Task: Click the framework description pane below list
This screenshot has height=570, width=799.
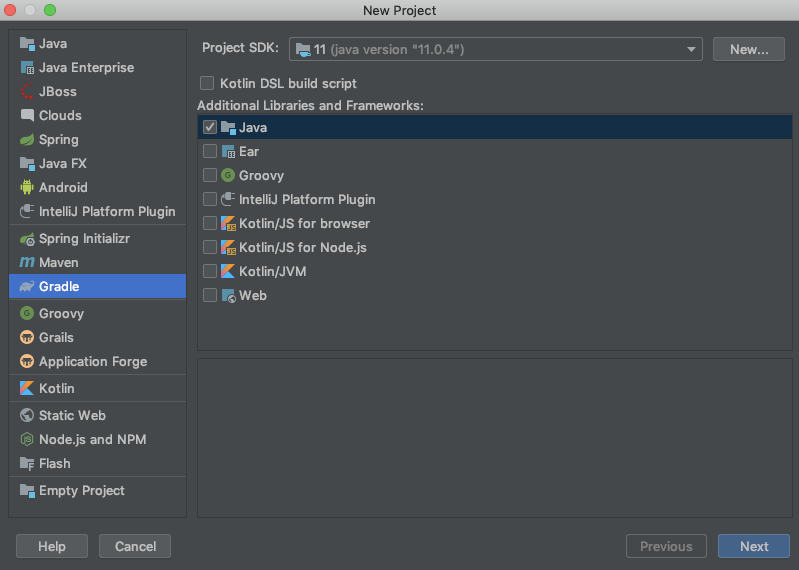Action: (495, 438)
